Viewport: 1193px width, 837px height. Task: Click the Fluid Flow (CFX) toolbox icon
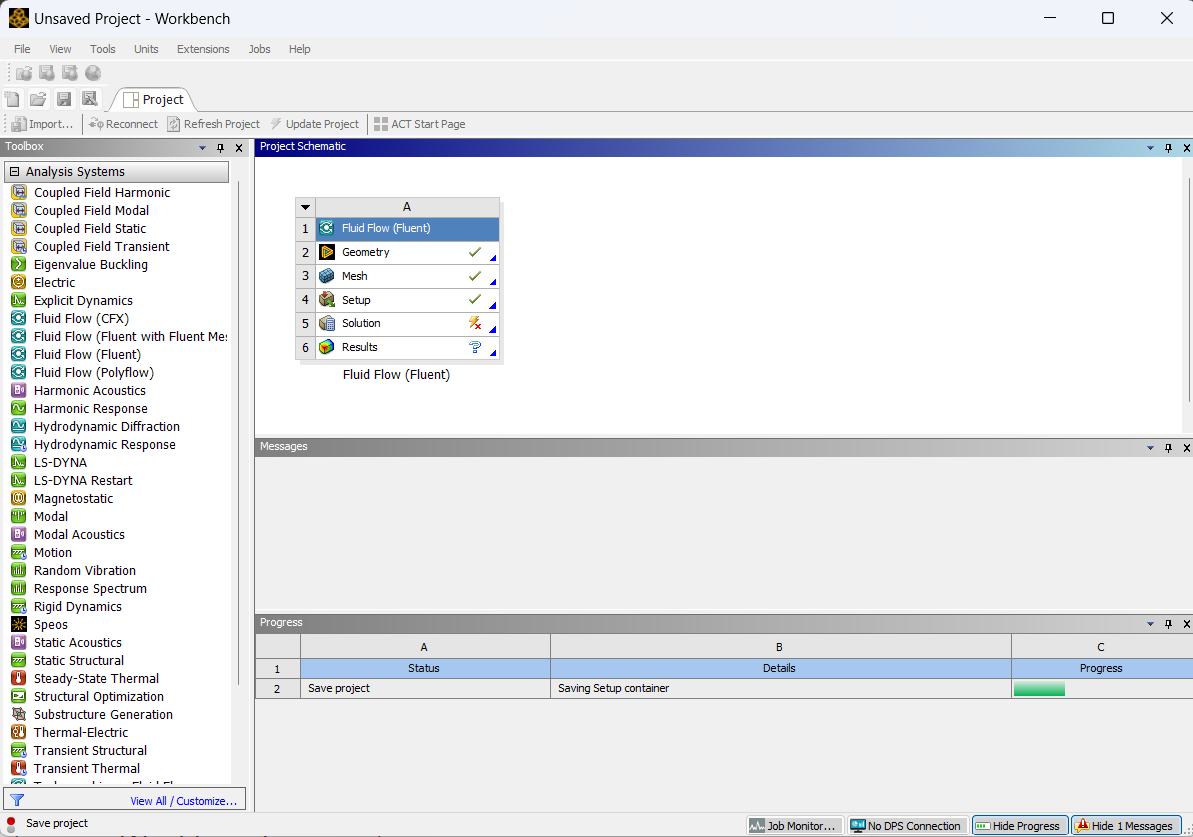pyautogui.click(x=19, y=318)
